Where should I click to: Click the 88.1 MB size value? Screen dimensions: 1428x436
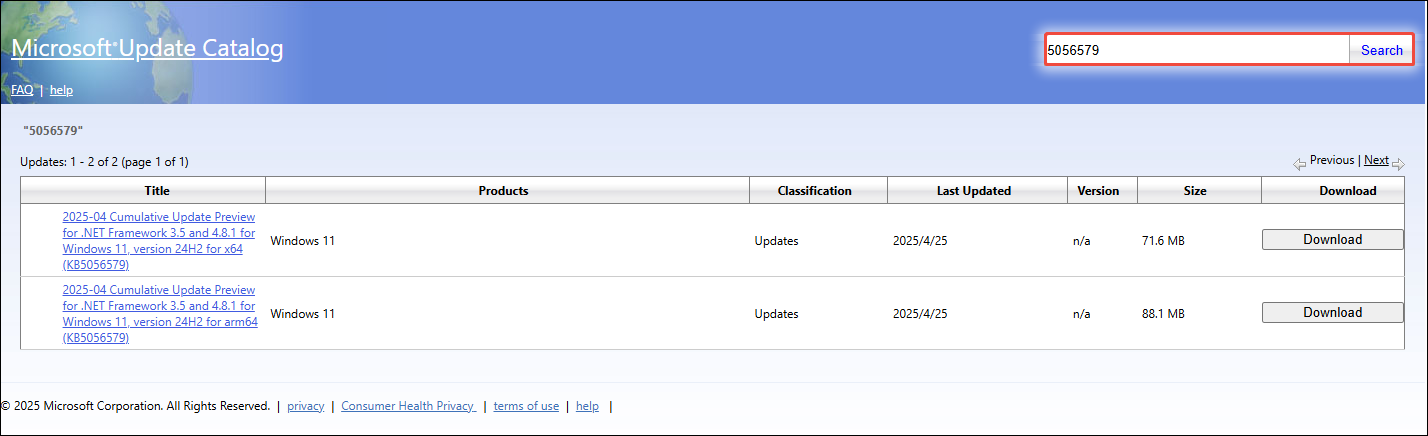coord(1163,314)
